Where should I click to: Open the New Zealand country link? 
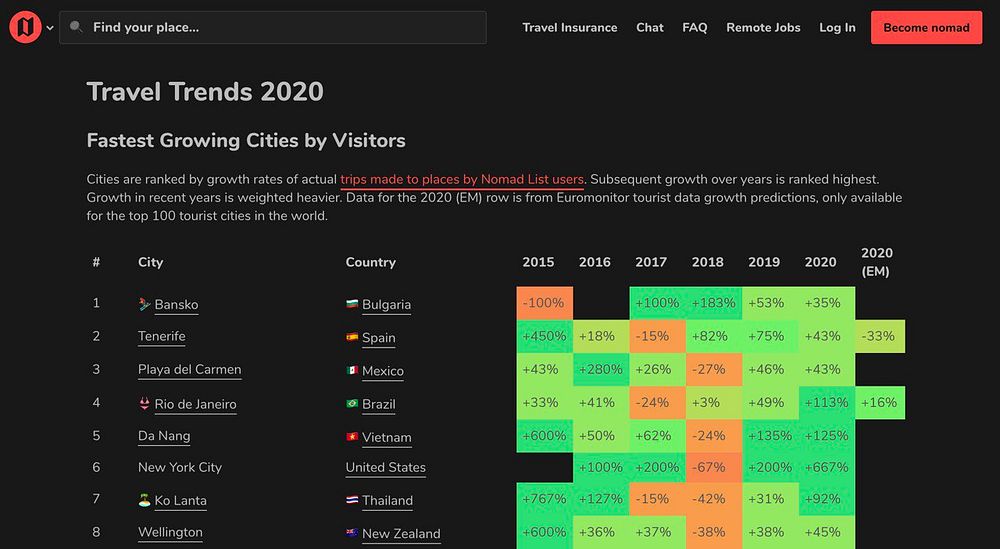click(401, 534)
